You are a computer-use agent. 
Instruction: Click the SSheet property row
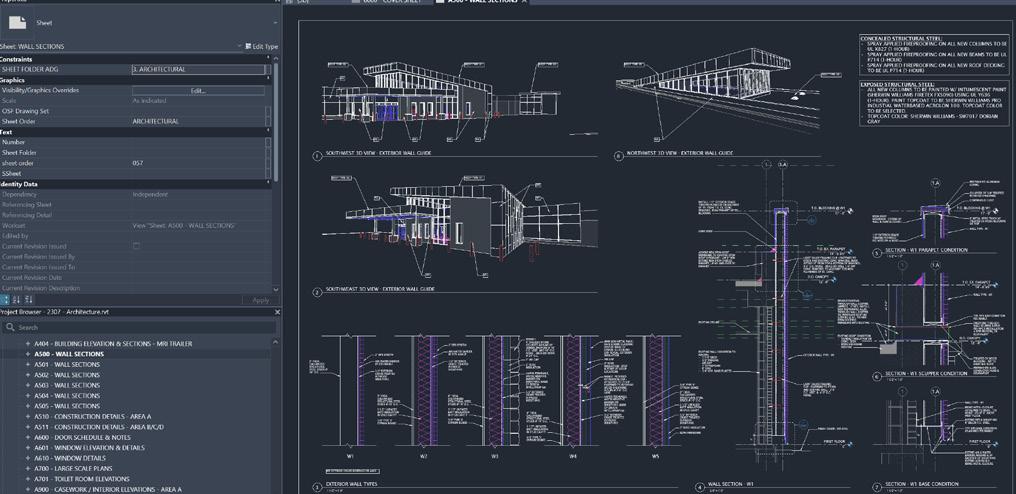click(x=135, y=173)
